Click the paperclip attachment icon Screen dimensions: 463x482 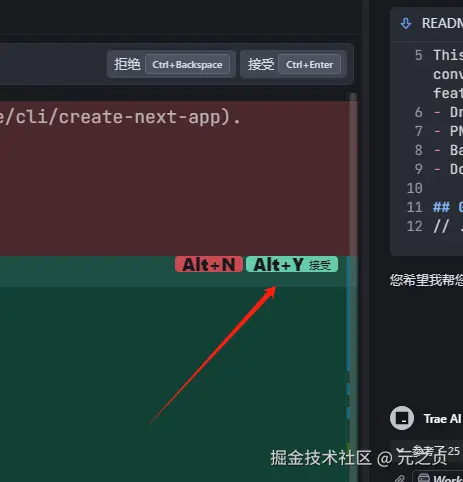coord(400,479)
